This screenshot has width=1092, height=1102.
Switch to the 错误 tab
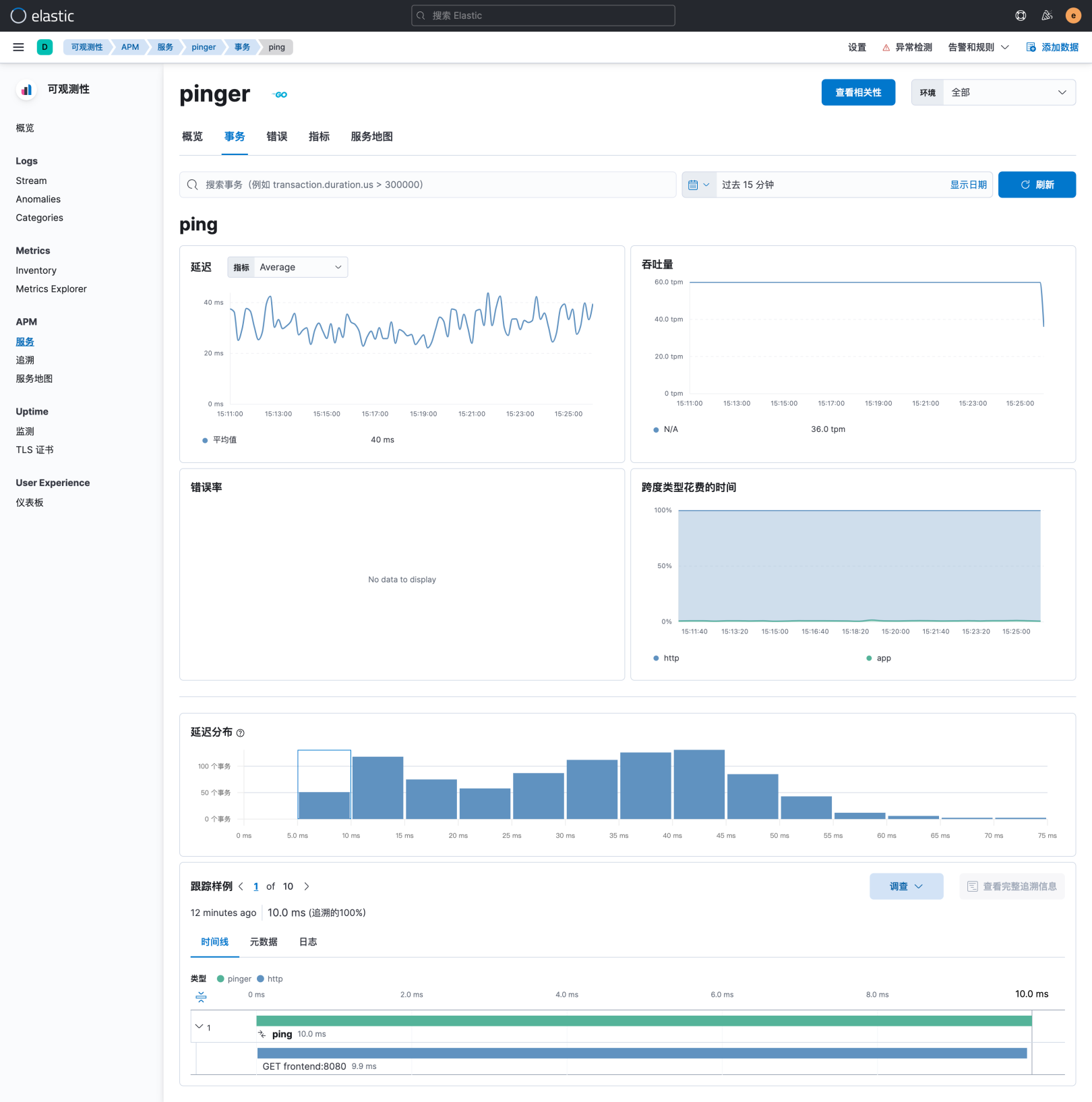pyautogui.click(x=276, y=137)
